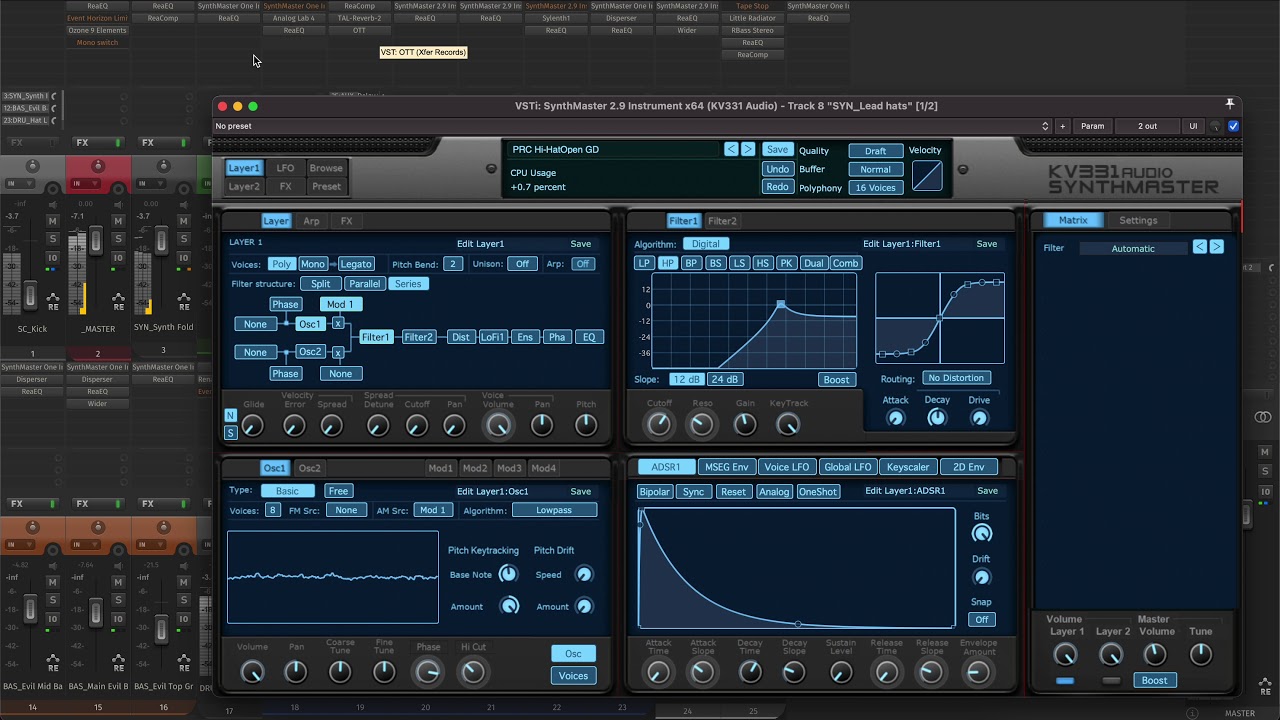Toggle the Arp Off button
Image resolution: width=1280 pixels, height=720 pixels.
point(582,264)
